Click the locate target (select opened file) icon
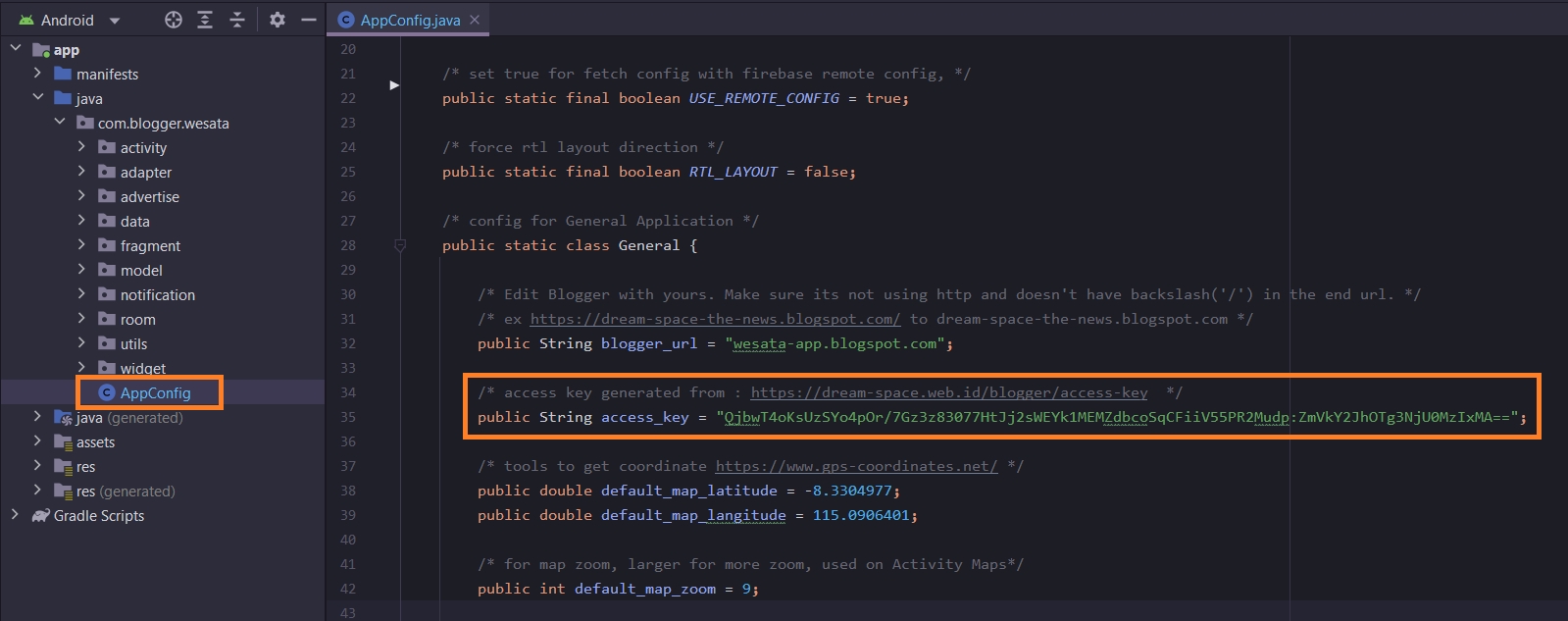This screenshot has height=621, width=1568. [x=174, y=20]
